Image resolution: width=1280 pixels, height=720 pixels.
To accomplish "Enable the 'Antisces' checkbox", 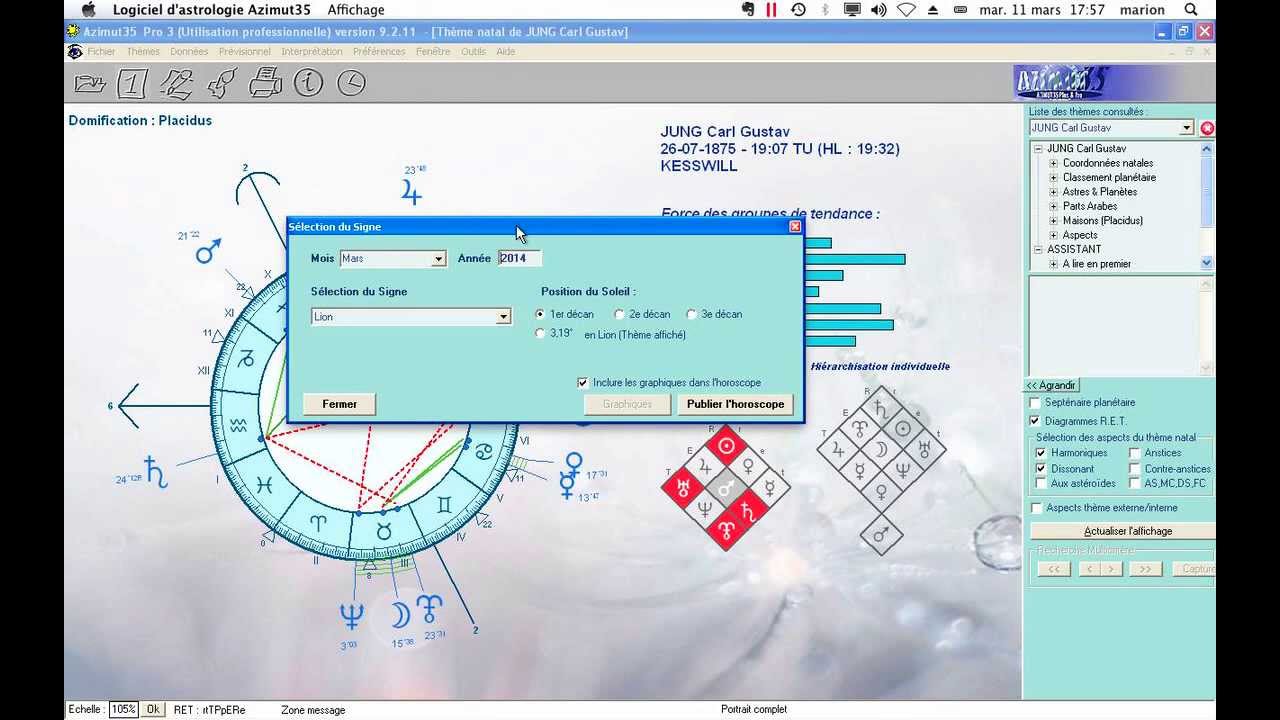I will pyautogui.click(x=1135, y=453).
